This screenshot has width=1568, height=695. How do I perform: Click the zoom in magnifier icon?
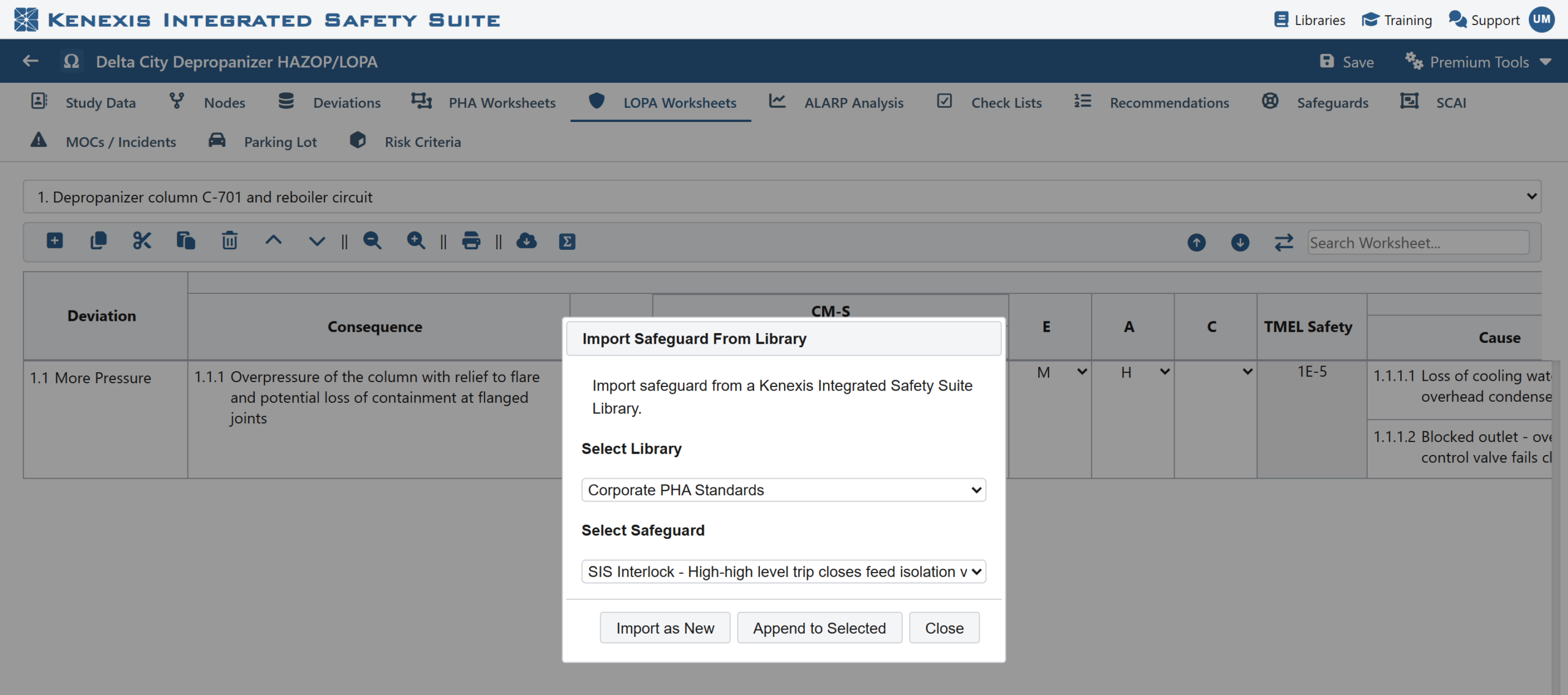[x=416, y=241]
